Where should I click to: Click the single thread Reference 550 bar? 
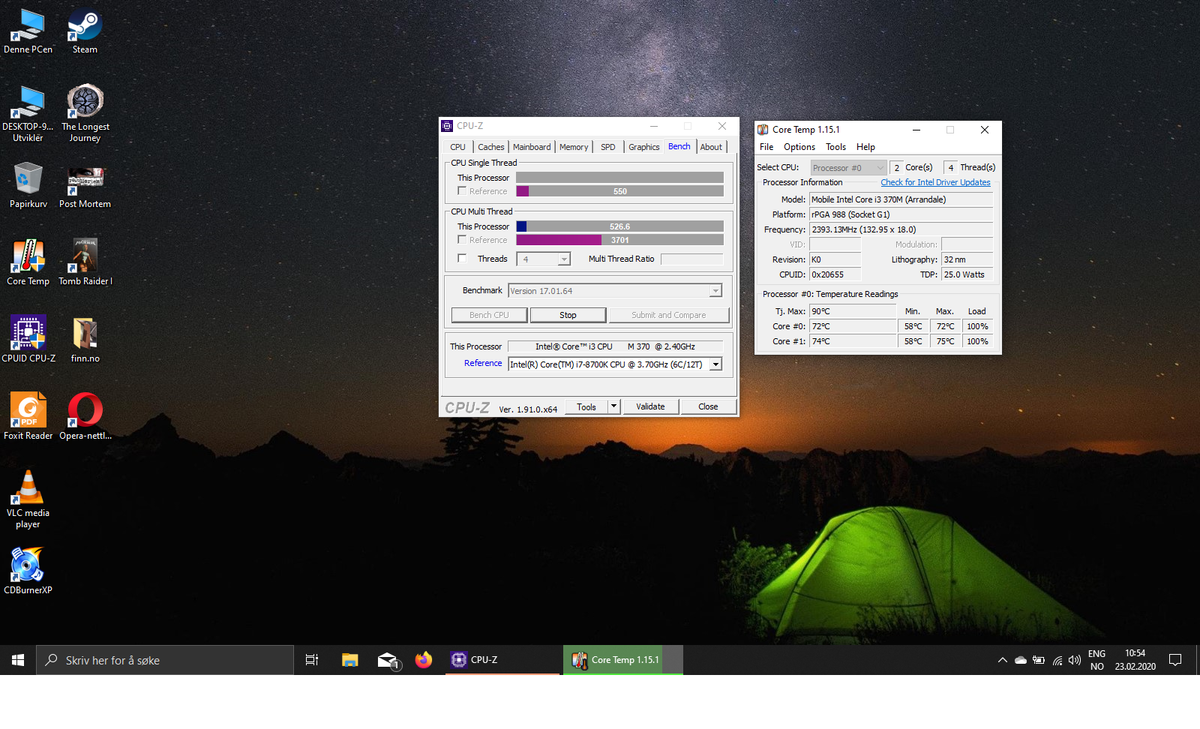coord(620,191)
